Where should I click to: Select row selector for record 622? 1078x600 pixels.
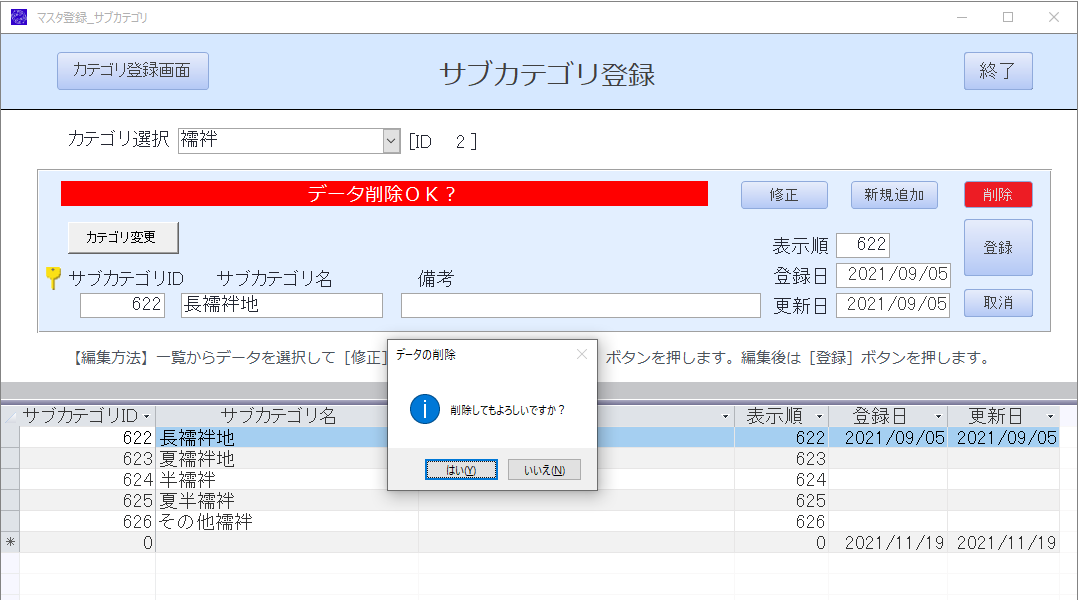tap(10, 437)
